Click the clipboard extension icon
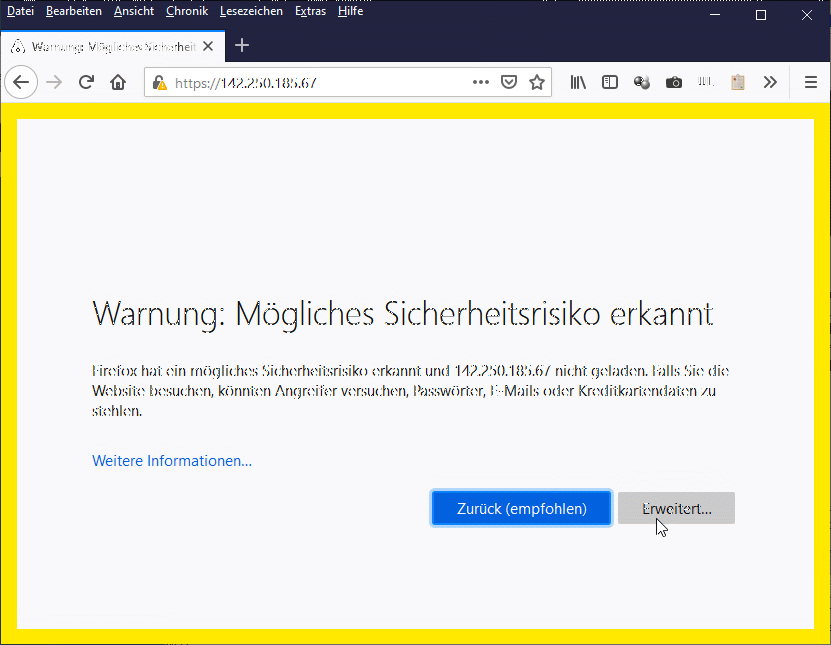Viewport: 831px width, 645px height. click(738, 83)
